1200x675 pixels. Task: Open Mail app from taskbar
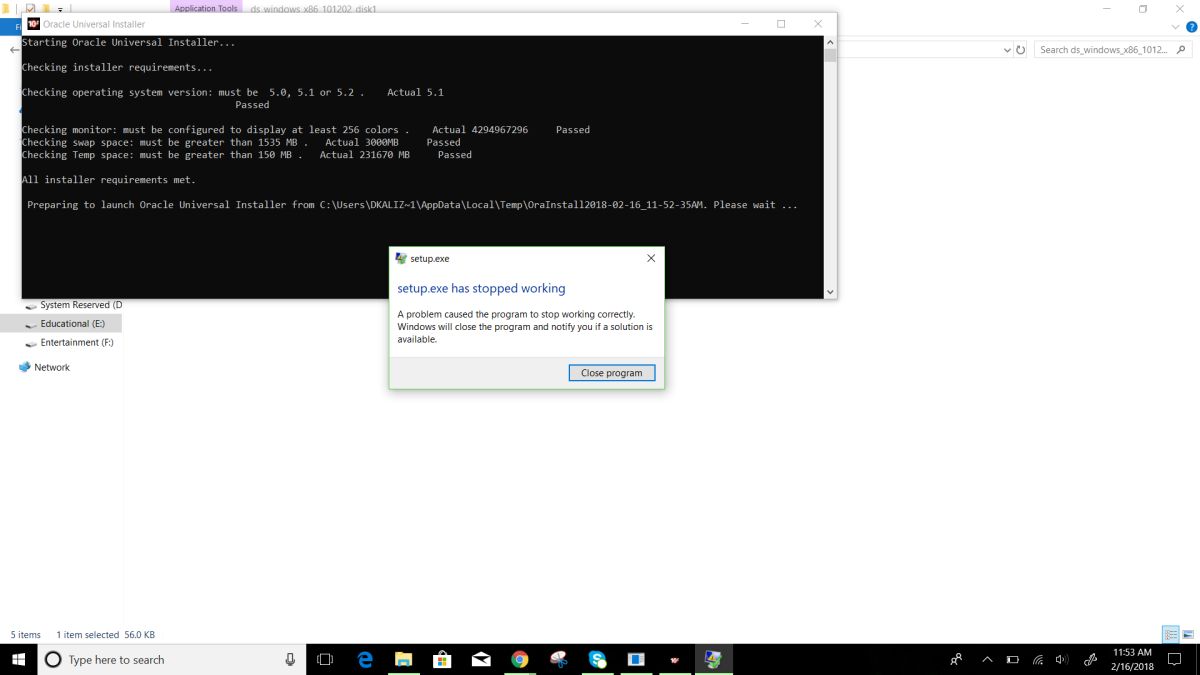click(x=481, y=659)
